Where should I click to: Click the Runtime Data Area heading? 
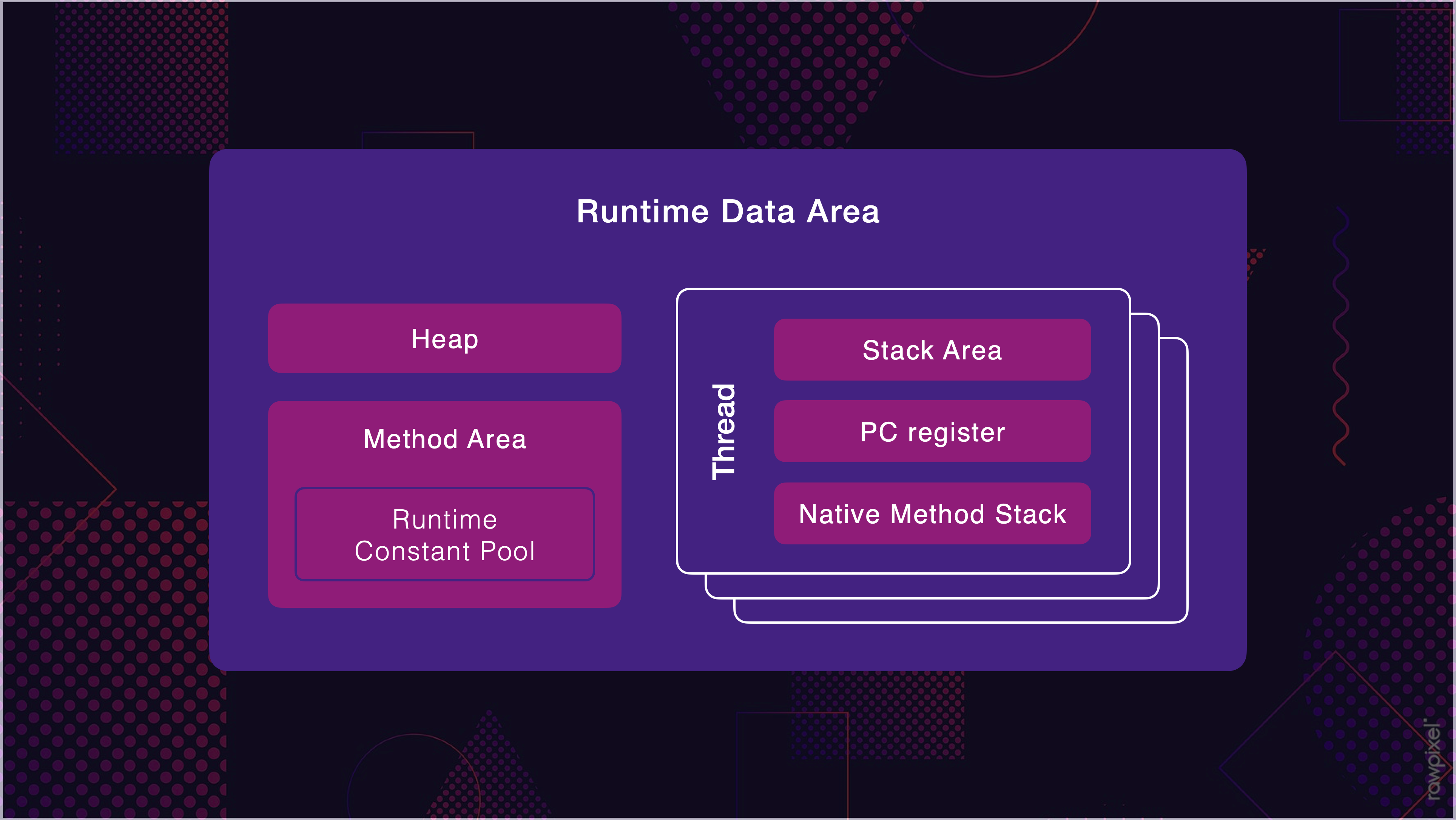click(728, 211)
